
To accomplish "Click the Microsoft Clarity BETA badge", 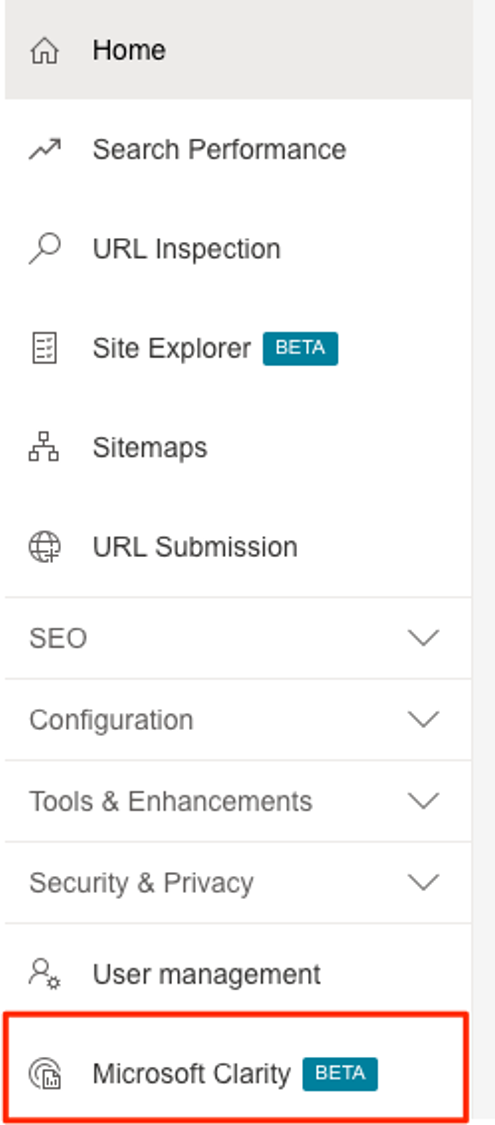I will point(340,1074).
